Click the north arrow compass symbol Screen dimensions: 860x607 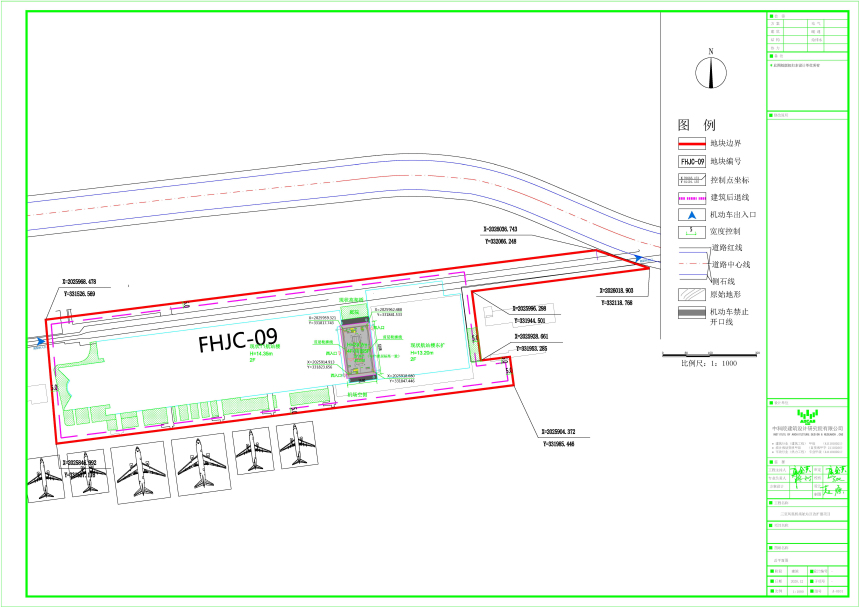coord(711,73)
